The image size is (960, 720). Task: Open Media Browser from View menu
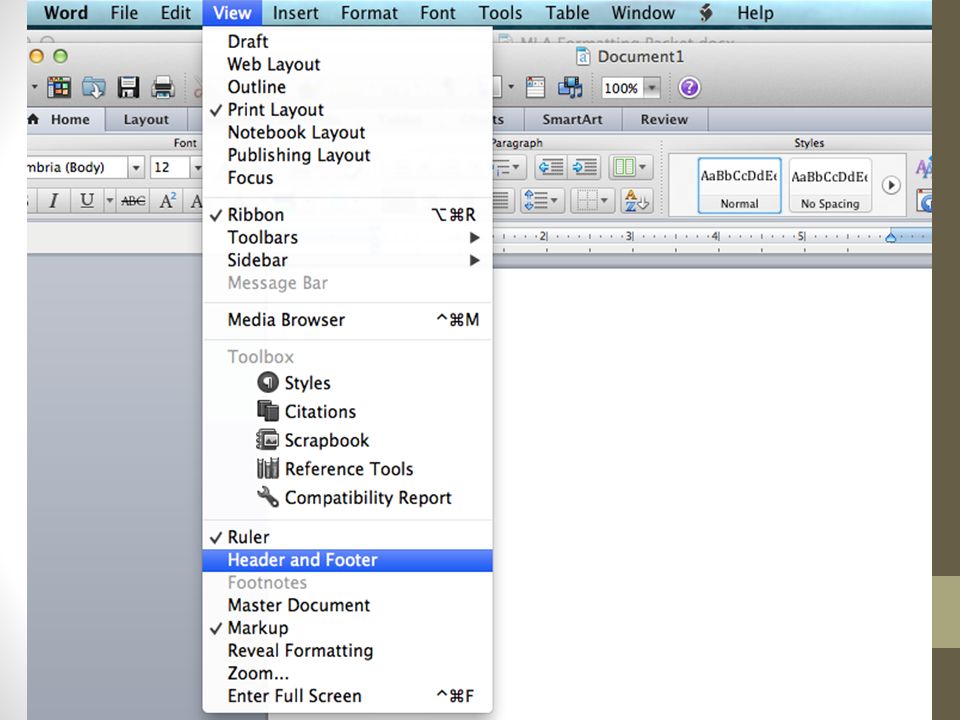point(347,320)
